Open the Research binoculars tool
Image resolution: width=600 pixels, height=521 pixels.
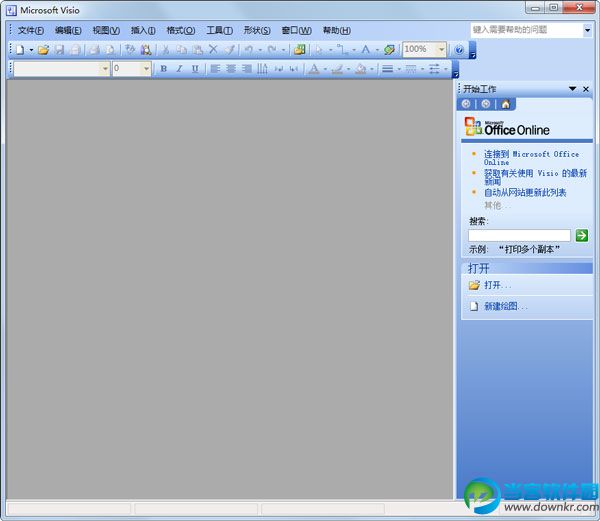(x=146, y=50)
